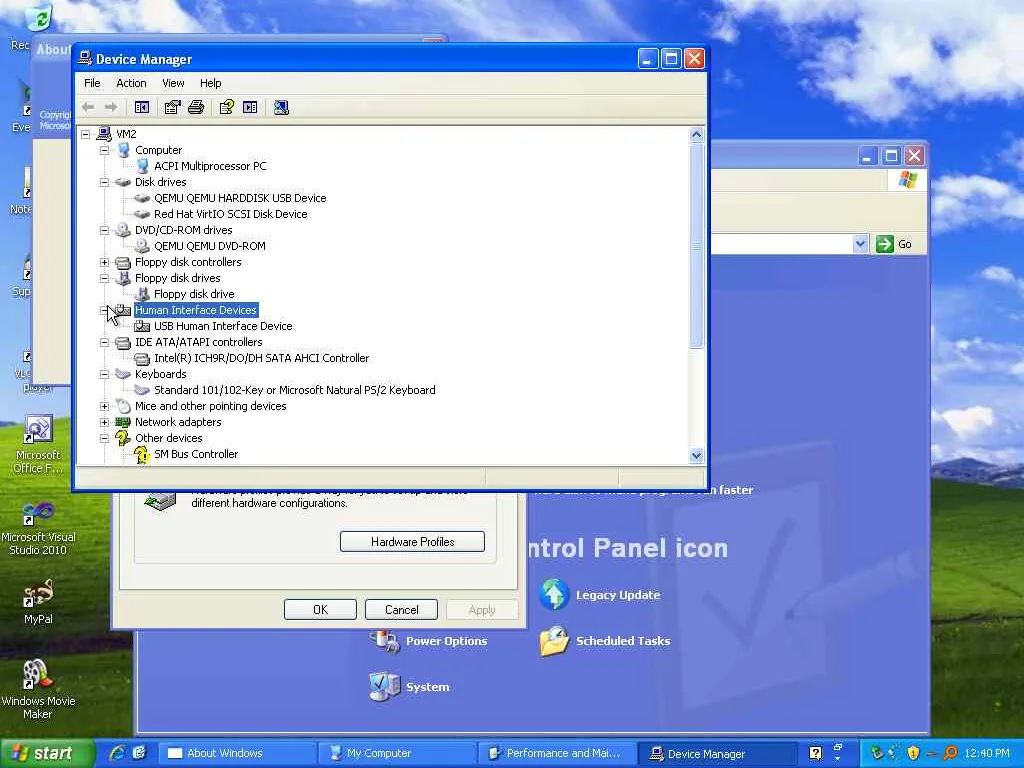Select Floppy disk drive device
This screenshot has width=1024, height=768.
click(x=194, y=295)
